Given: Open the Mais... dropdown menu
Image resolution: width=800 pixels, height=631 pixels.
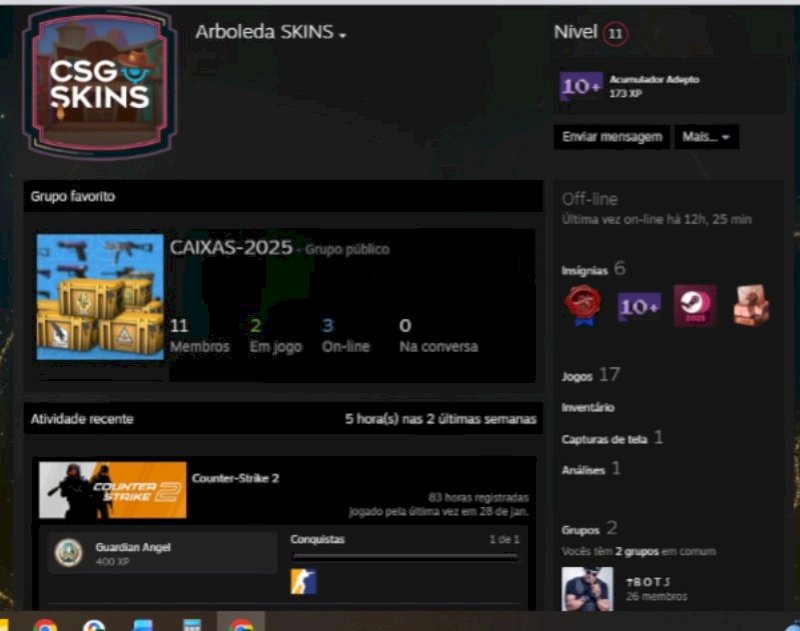Looking at the screenshot, I should click(706, 137).
